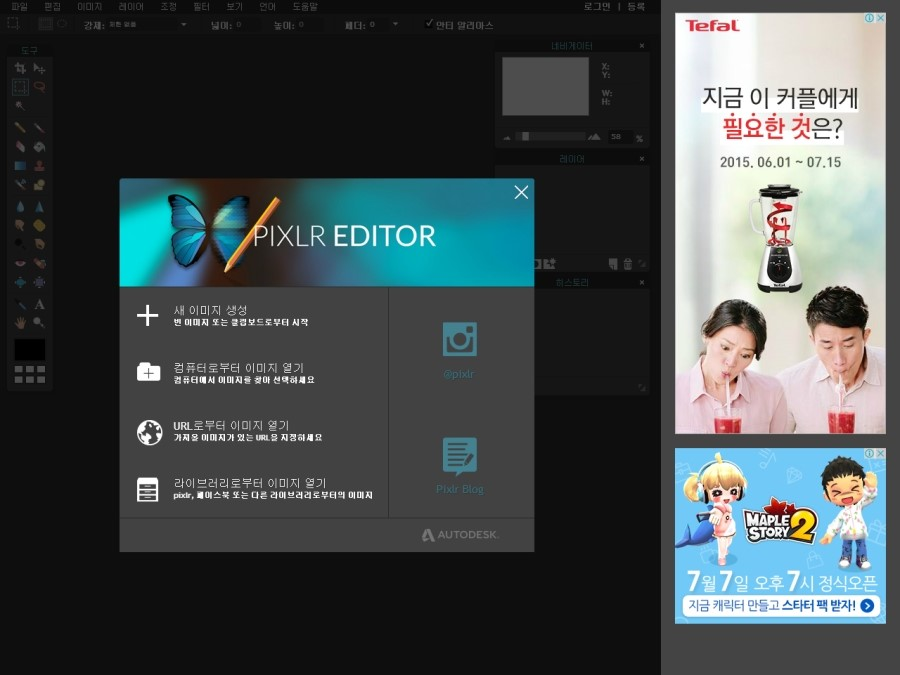Select the Clone Stamp tool
This screenshot has width=900, height=675.
tap(39, 166)
